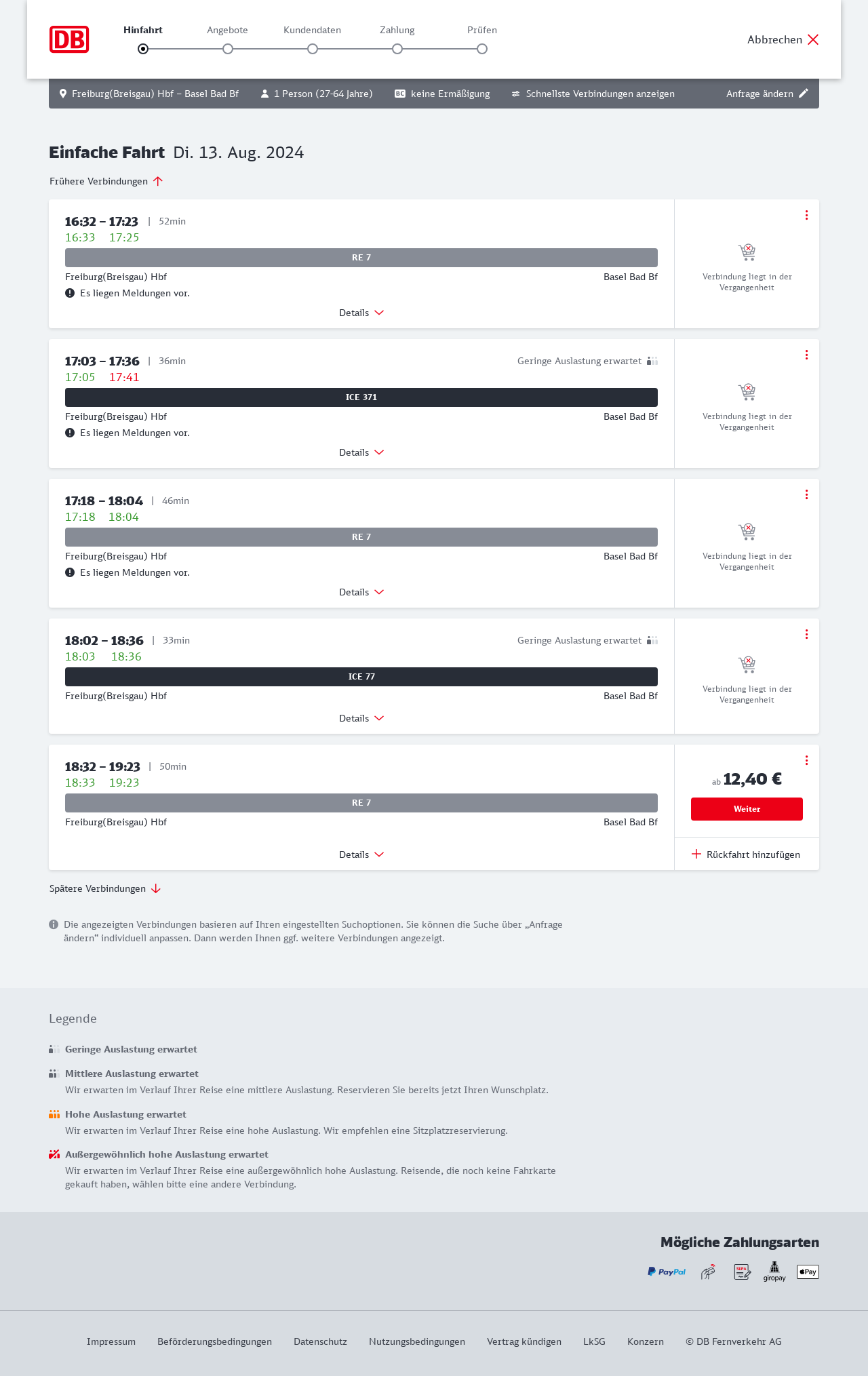Click the ICE 371 train bar

[x=361, y=397]
